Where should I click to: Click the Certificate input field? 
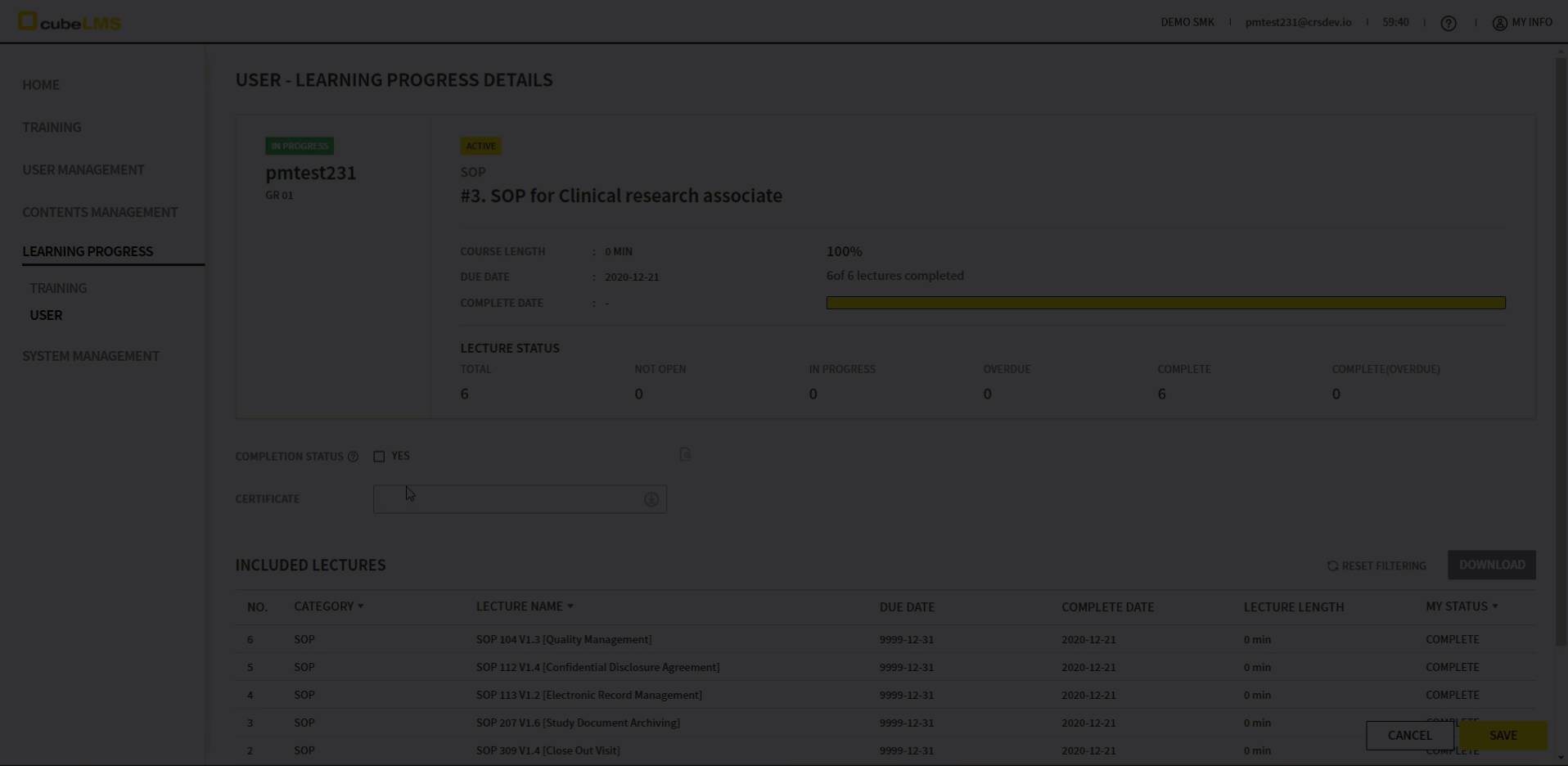click(507, 499)
